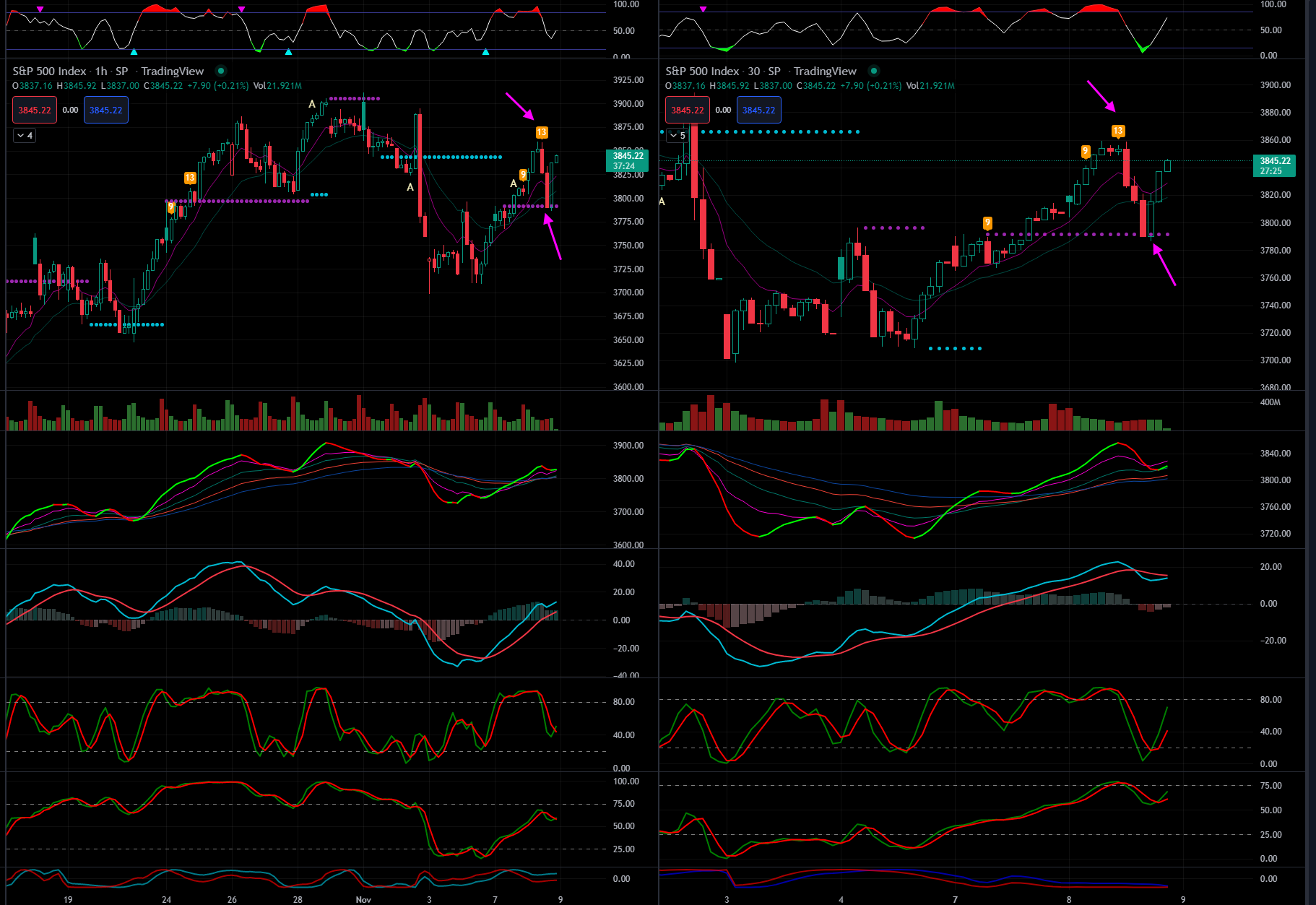Click the green market status dot on 30-minute chart
The image size is (1316, 905).
(874, 71)
